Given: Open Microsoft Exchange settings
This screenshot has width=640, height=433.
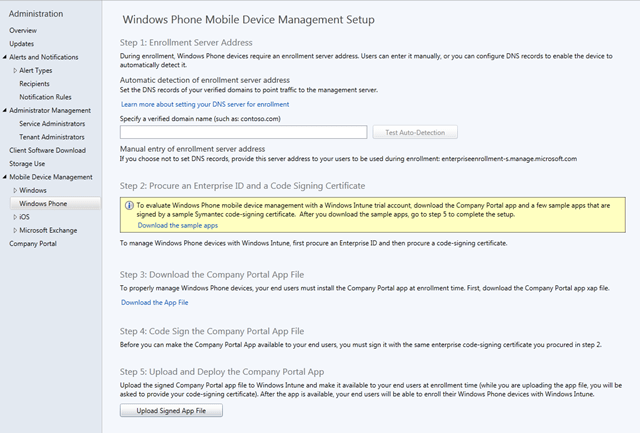Looking at the screenshot, I should [48, 231].
